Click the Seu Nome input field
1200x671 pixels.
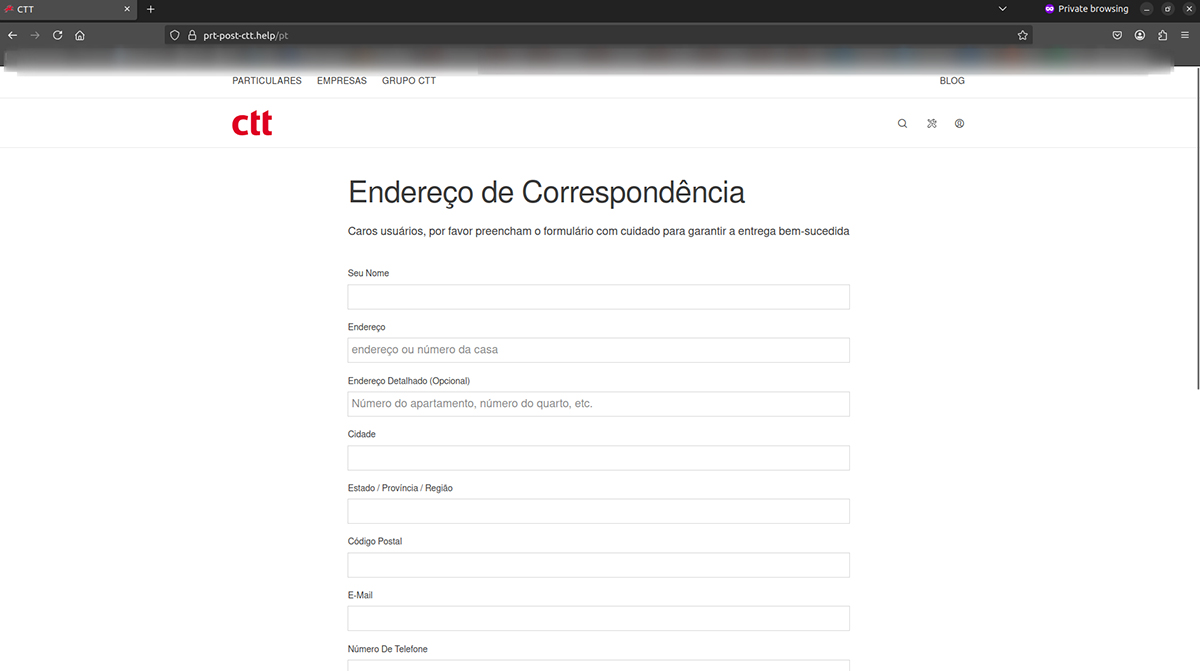tap(598, 296)
